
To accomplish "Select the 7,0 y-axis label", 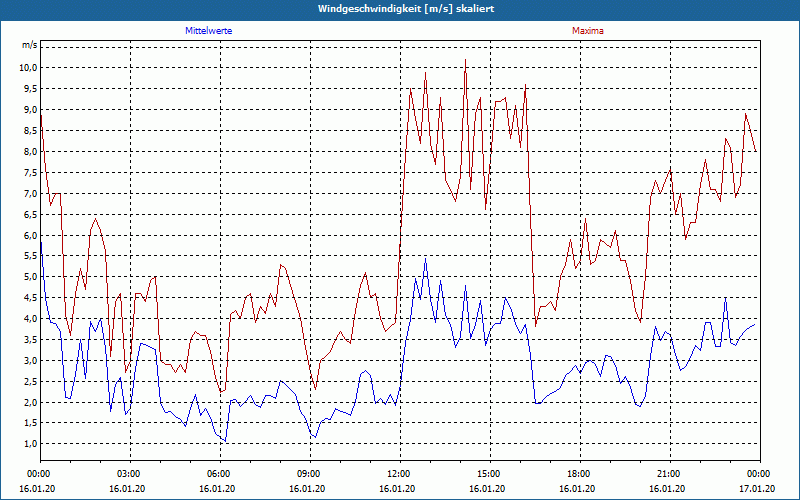I will [31, 193].
